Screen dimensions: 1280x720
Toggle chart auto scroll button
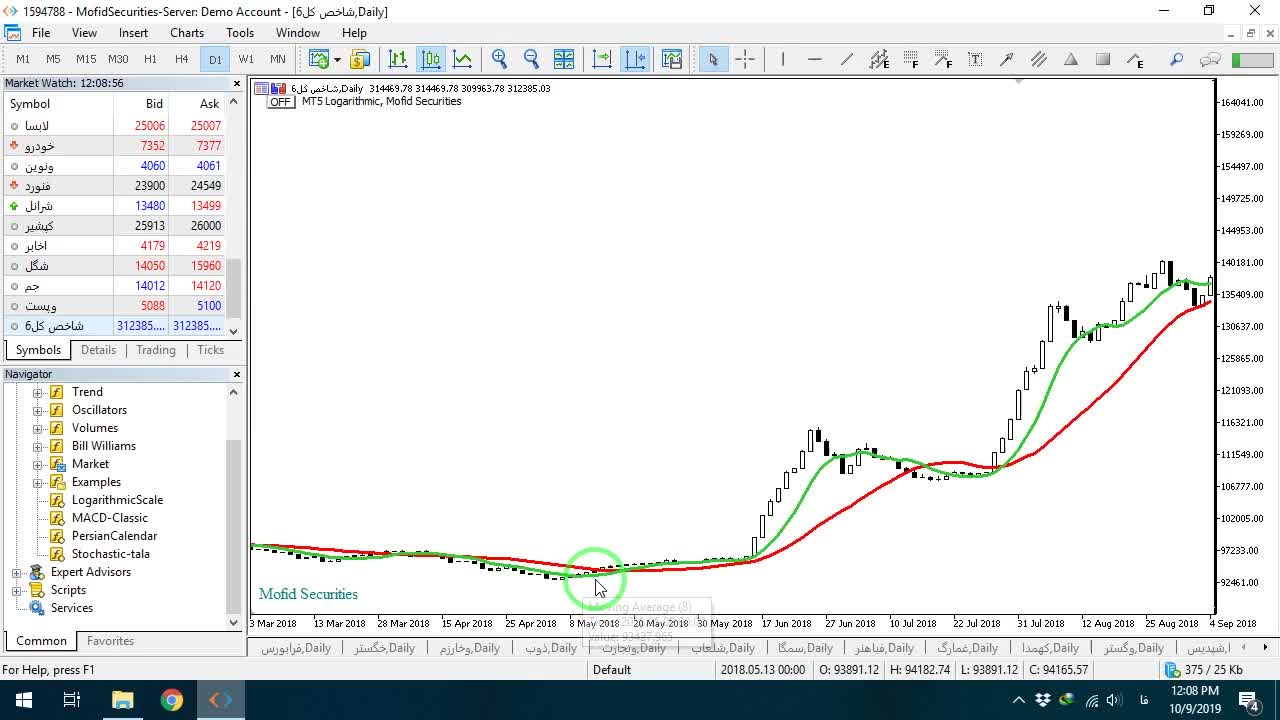(602, 59)
